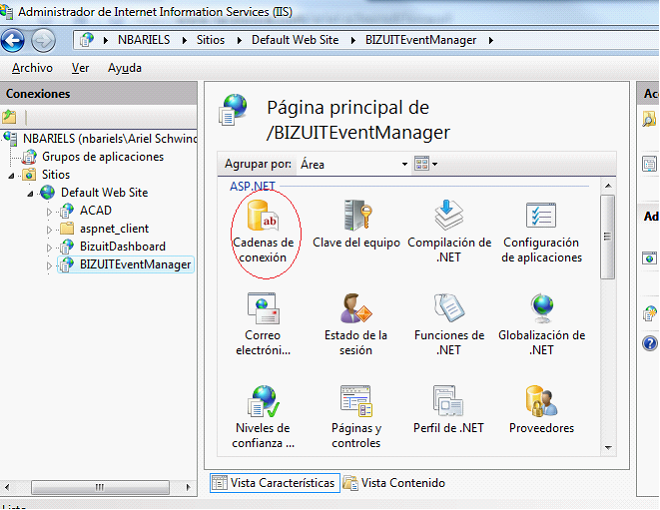Click arrow after Default Web Site breadcrumb

pyautogui.click(x=353, y=40)
